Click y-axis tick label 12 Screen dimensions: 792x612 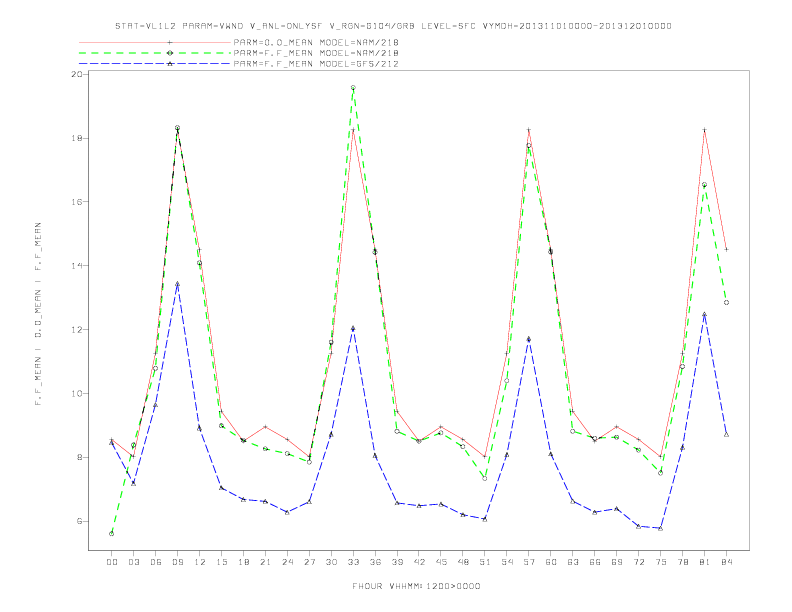[77, 330]
